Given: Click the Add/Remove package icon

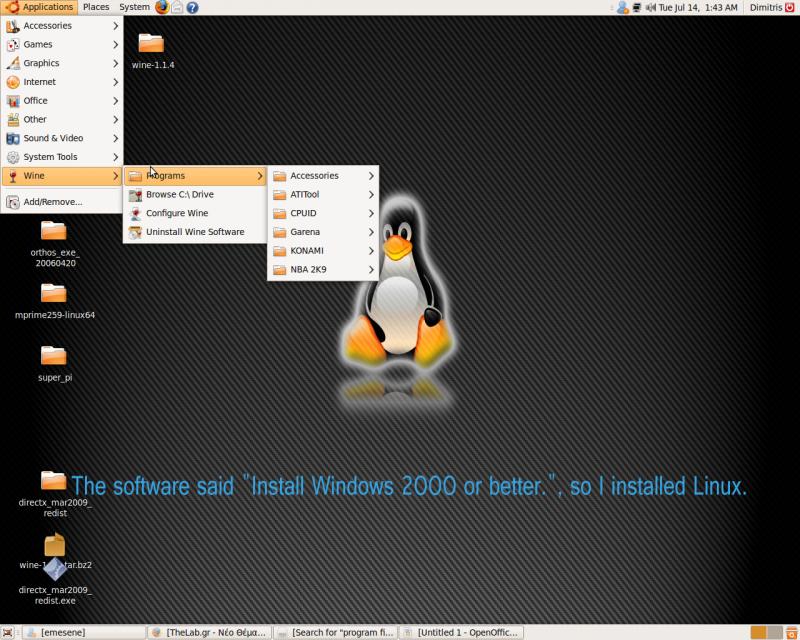Looking at the screenshot, I should click(x=13, y=202).
